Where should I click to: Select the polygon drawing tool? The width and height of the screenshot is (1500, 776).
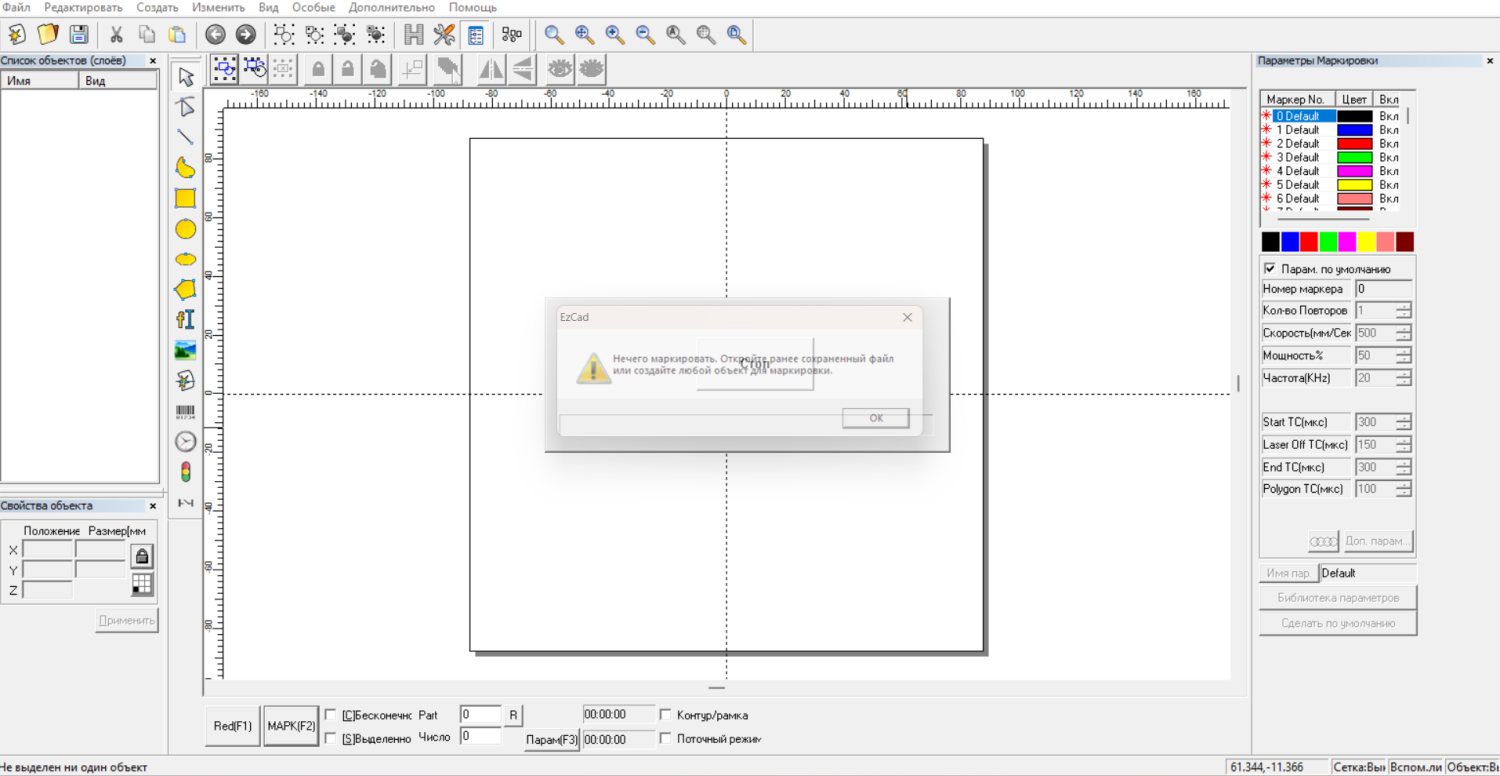click(x=185, y=290)
